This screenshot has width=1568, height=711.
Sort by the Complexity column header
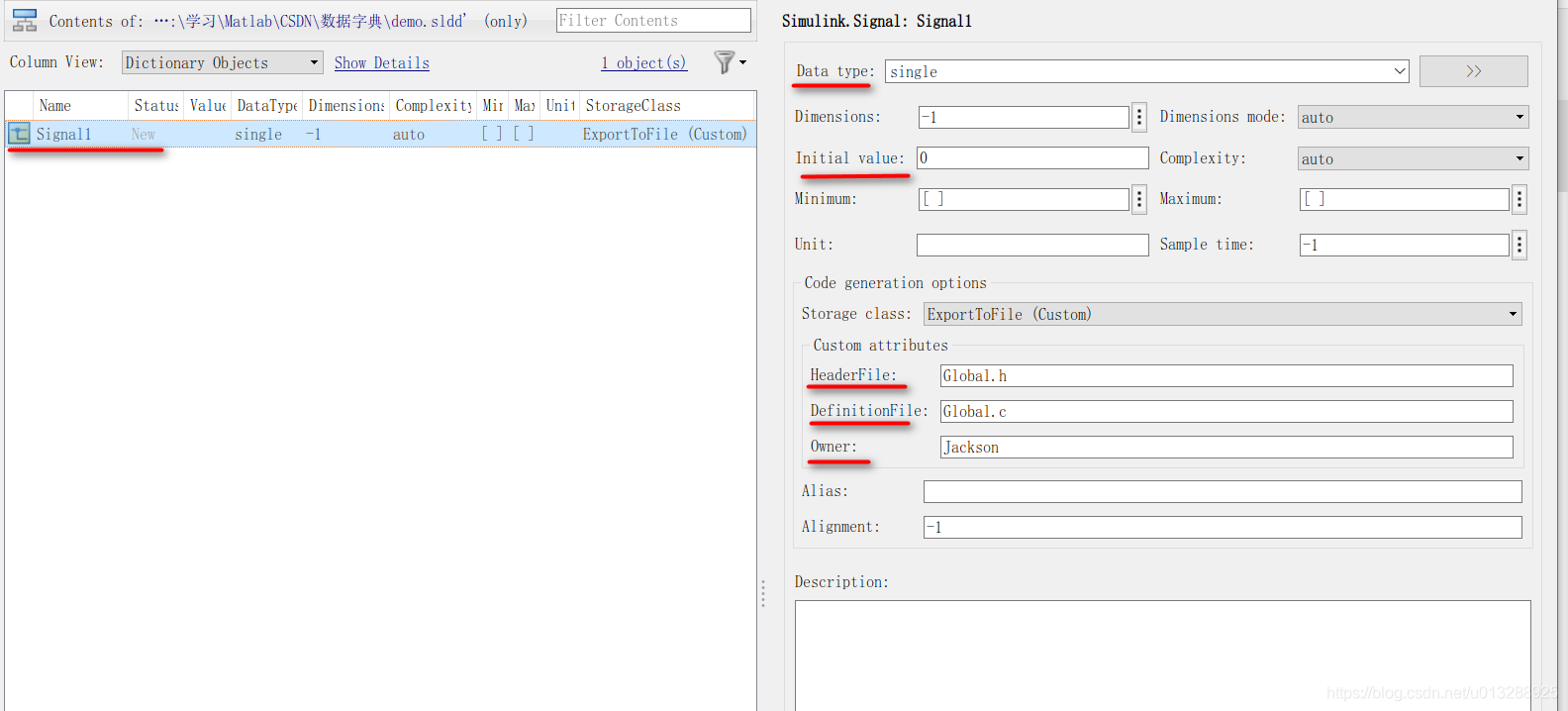pyautogui.click(x=434, y=105)
